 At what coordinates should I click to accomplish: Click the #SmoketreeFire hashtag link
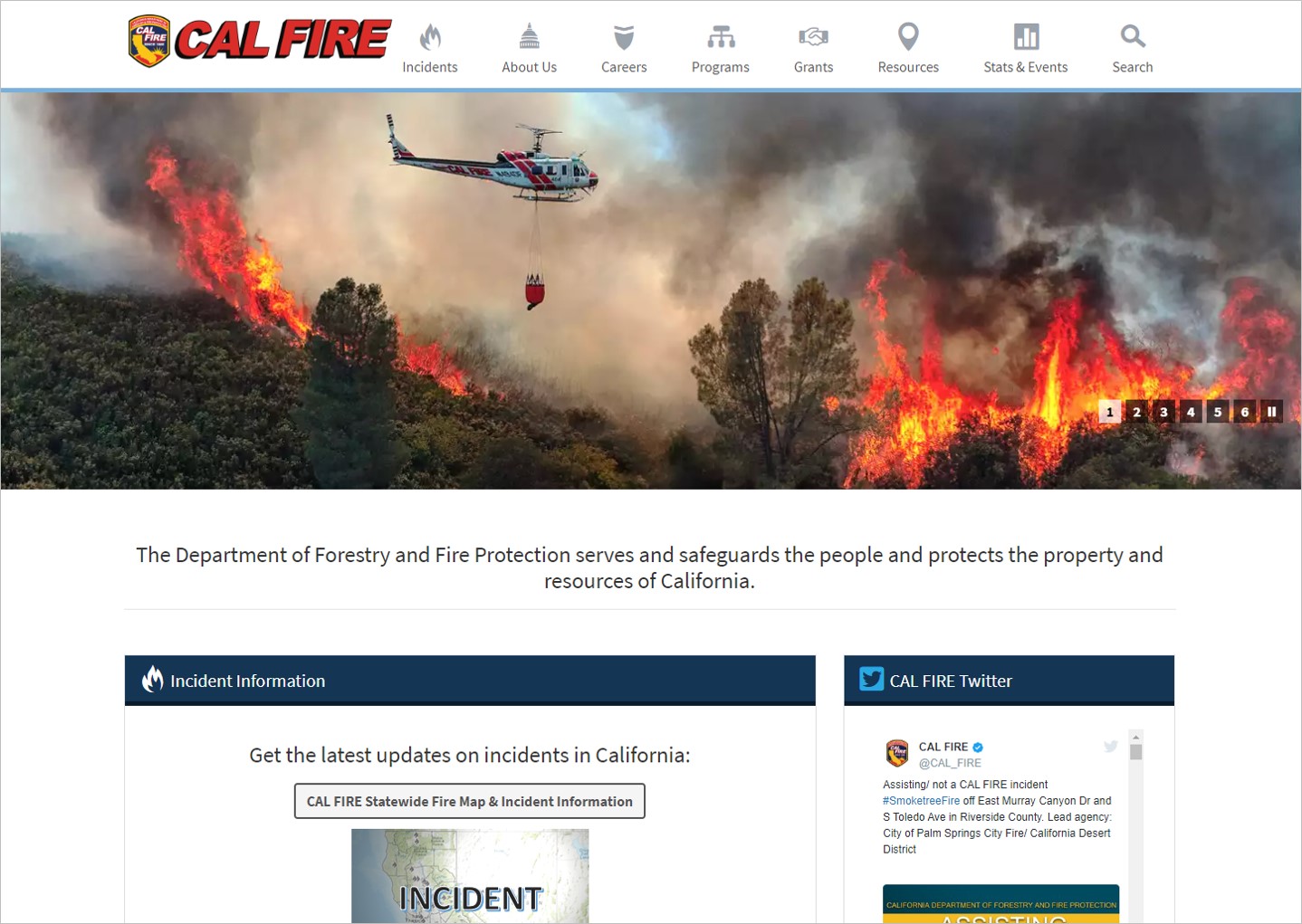921,801
